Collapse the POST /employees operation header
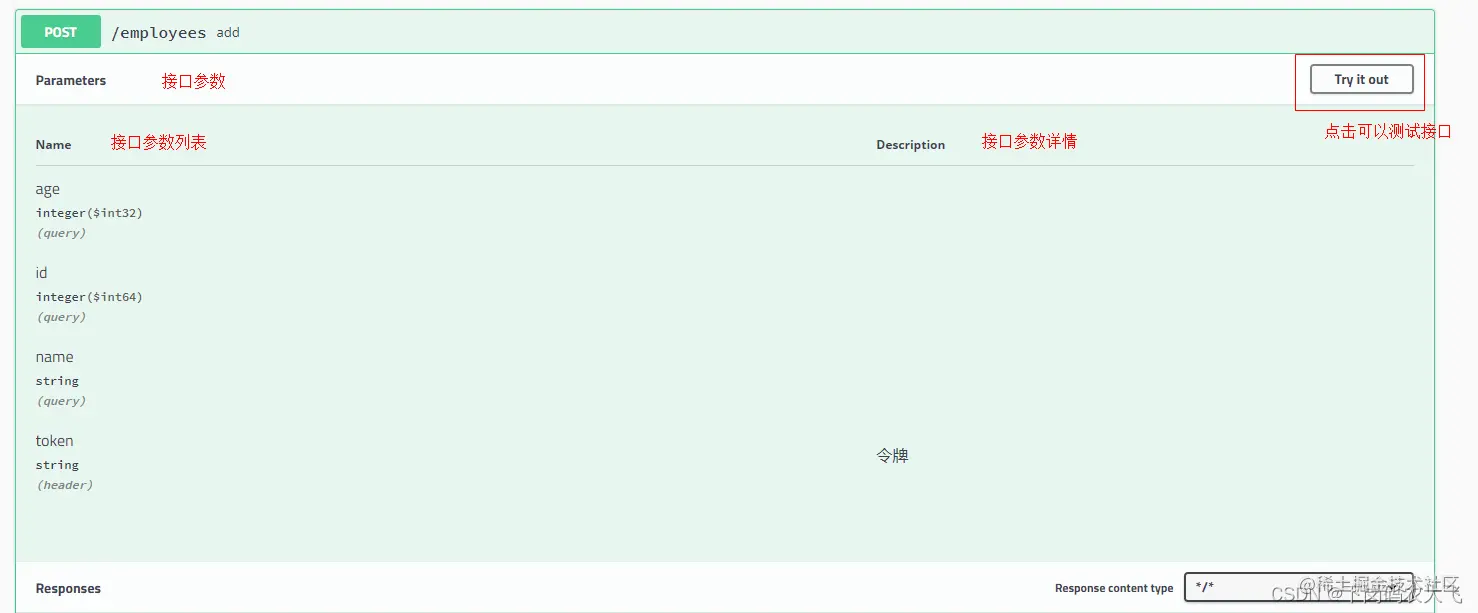The height and width of the screenshot is (613, 1478). click(x=725, y=32)
